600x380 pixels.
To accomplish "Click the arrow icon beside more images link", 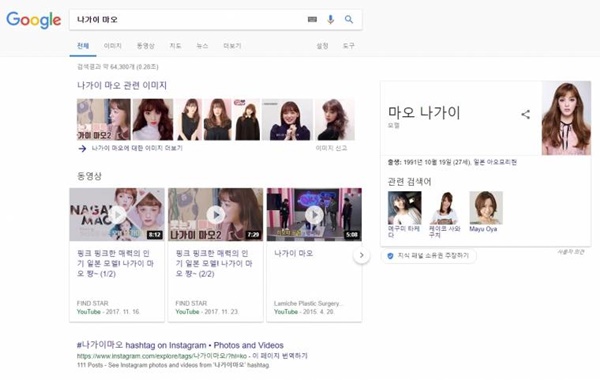I will [82, 148].
